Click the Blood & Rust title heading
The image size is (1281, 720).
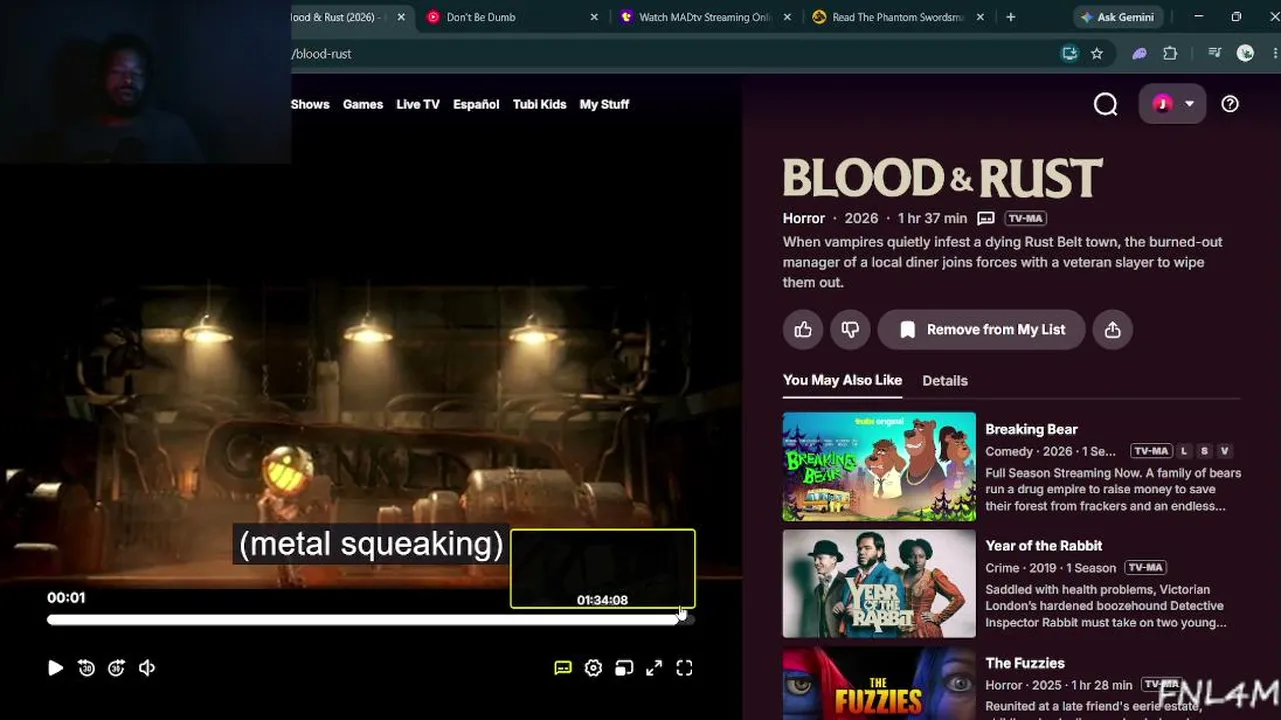942,179
